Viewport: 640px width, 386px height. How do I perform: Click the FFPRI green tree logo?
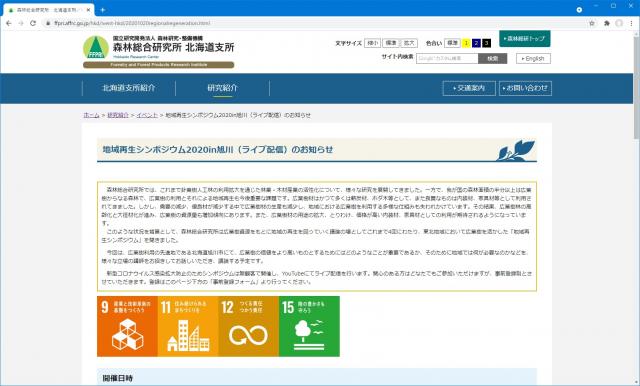[96, 47]
